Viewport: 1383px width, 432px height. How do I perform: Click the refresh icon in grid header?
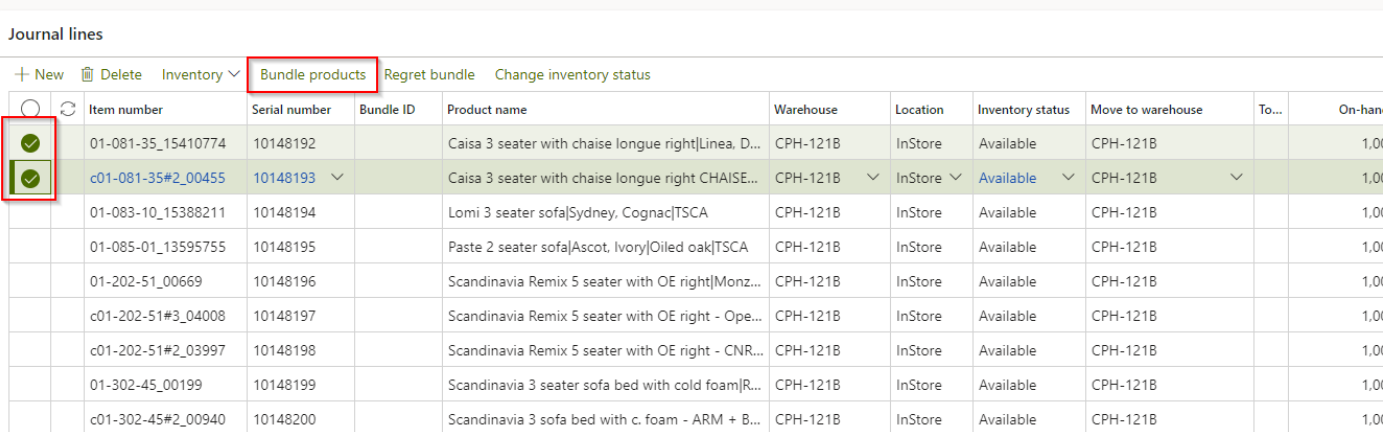tap(69, 110)
